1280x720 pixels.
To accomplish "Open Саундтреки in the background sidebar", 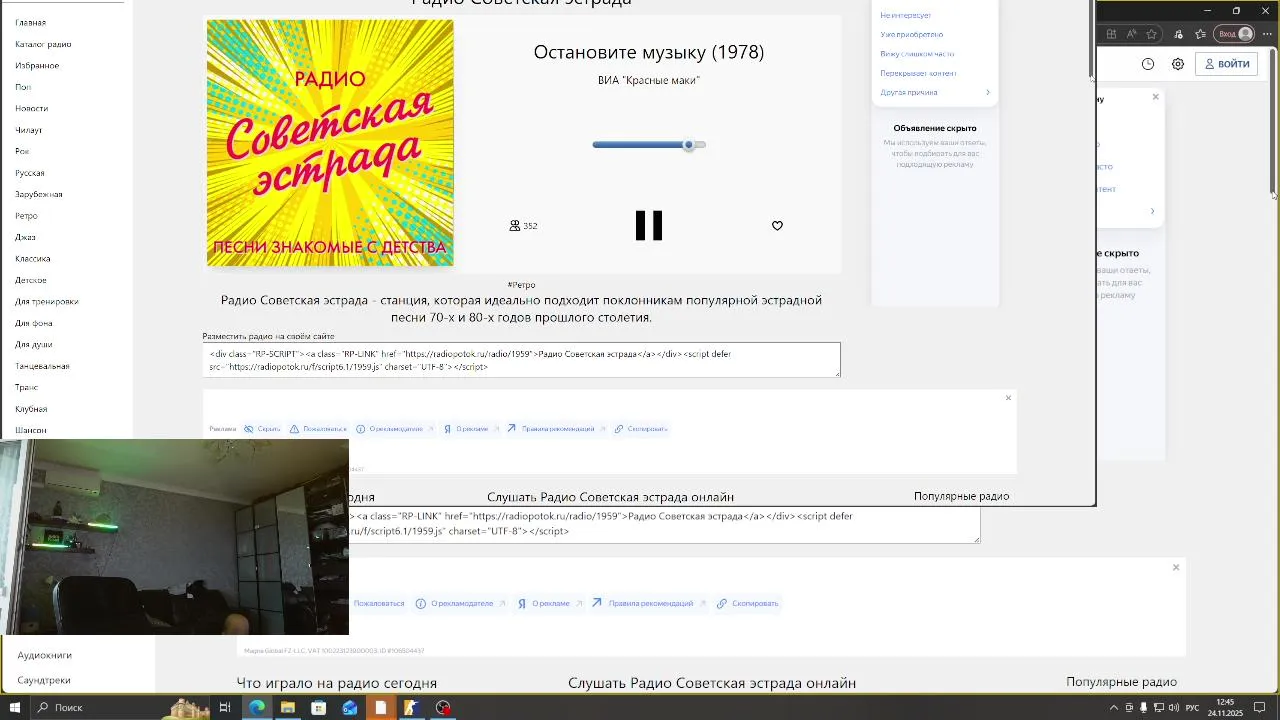I will 44,680.
